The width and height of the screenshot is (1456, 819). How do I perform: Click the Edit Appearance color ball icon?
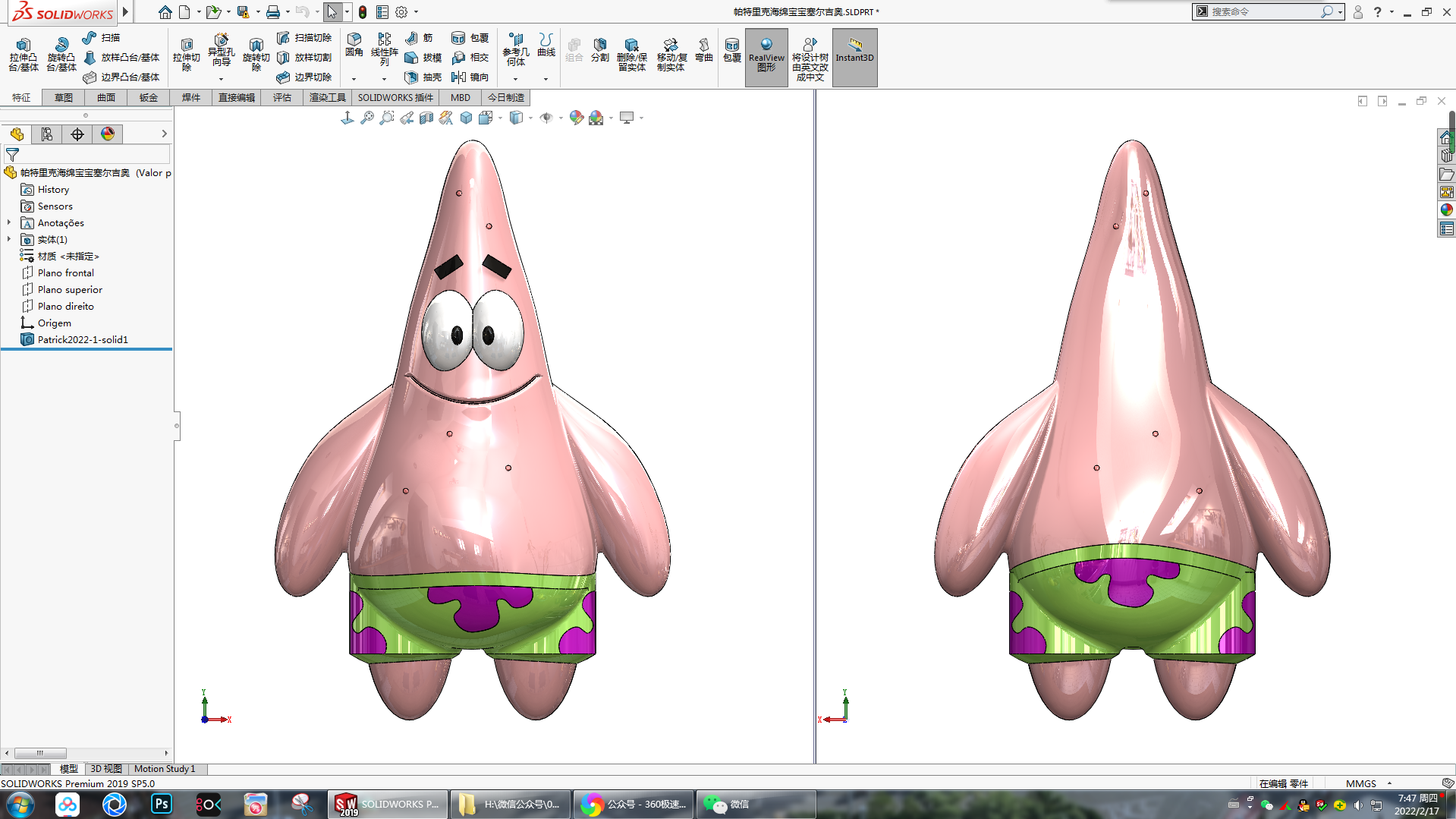[x=577, y=118]
